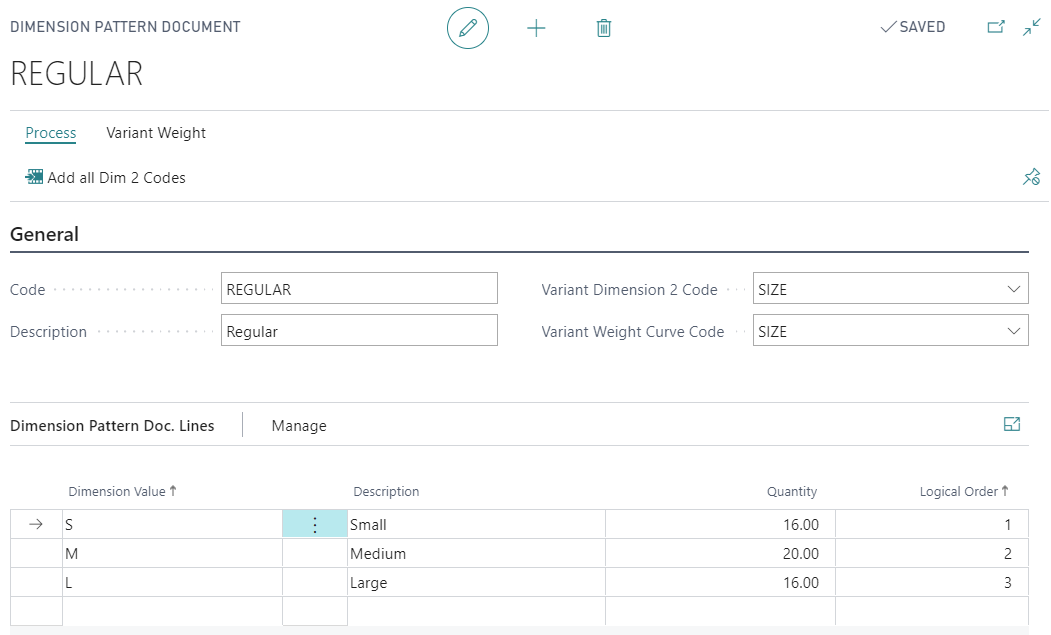Select the Medium description cell
The width and height of the screenshot is (1051, 635).
(475, 554)
